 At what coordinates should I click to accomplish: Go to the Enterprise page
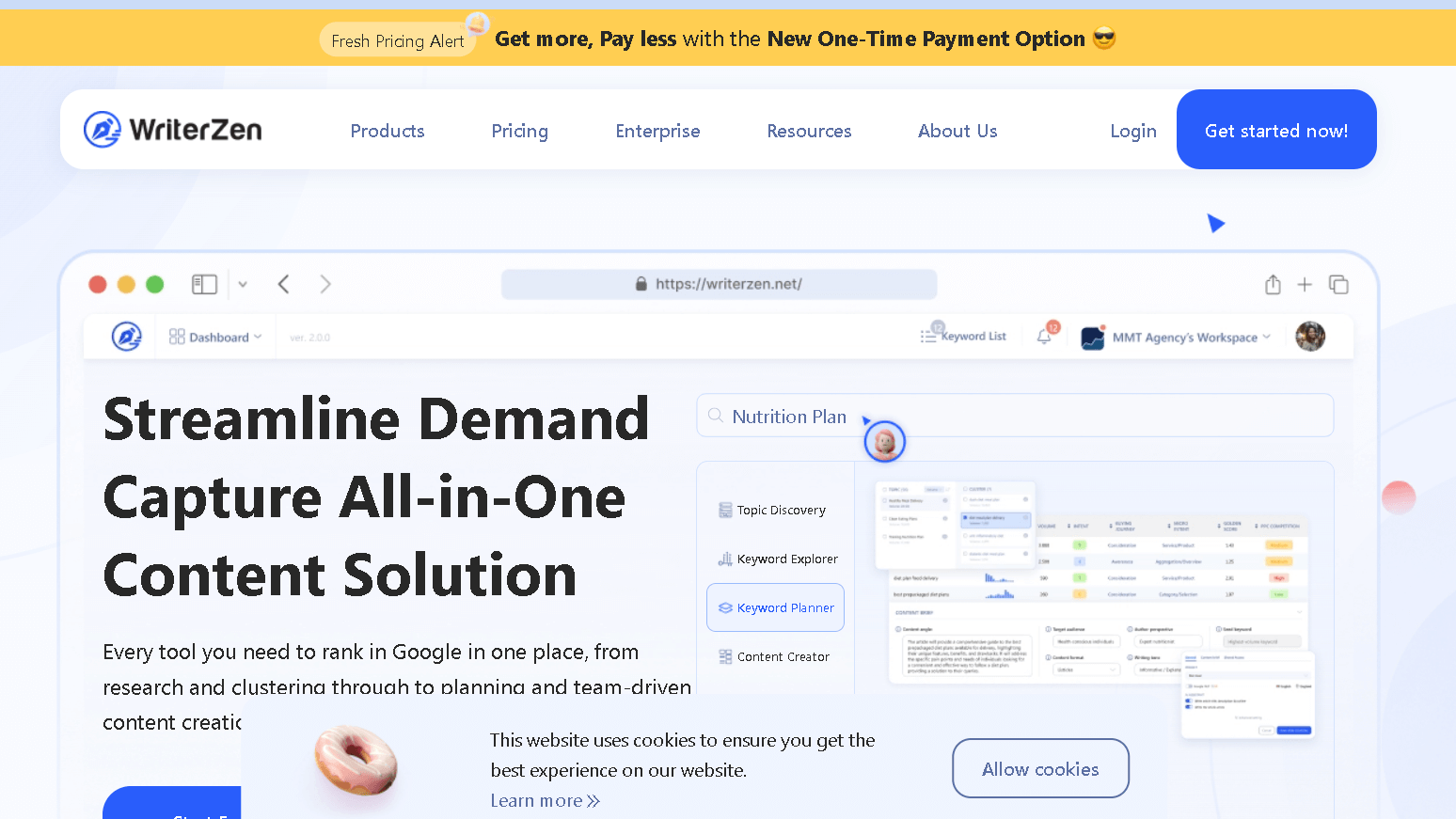657,131
